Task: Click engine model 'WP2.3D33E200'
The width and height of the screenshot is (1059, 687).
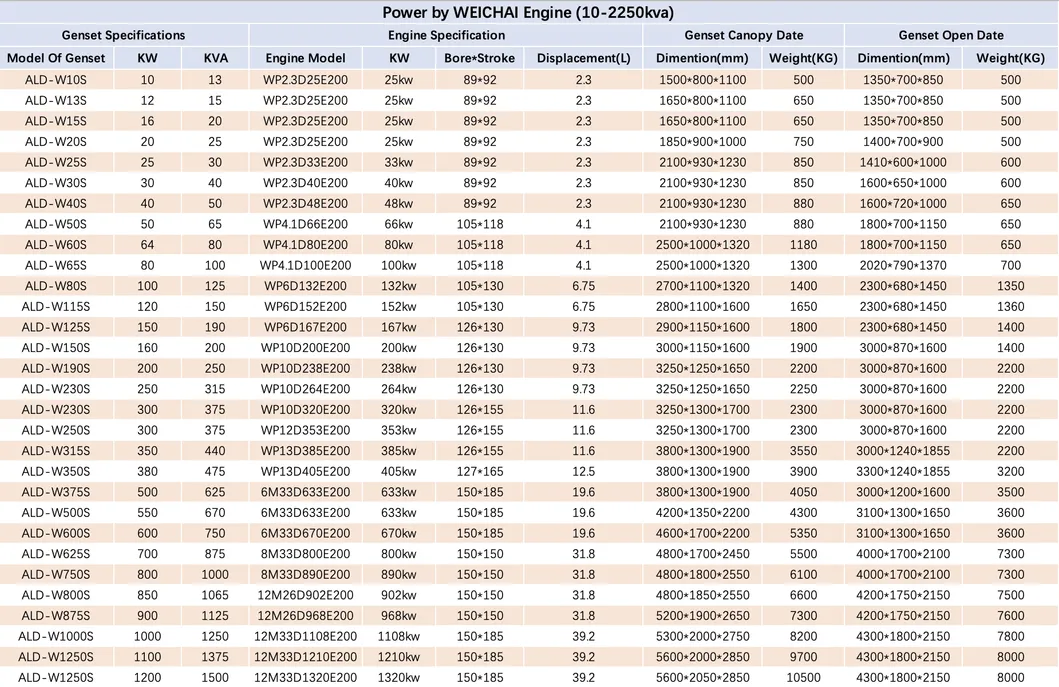Action: click(x=305, y=162)
